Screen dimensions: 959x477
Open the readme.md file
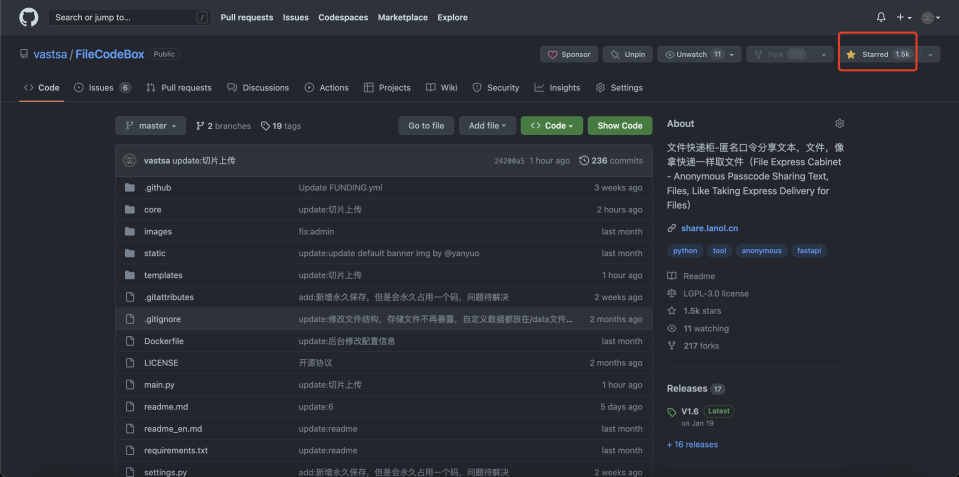166,407
